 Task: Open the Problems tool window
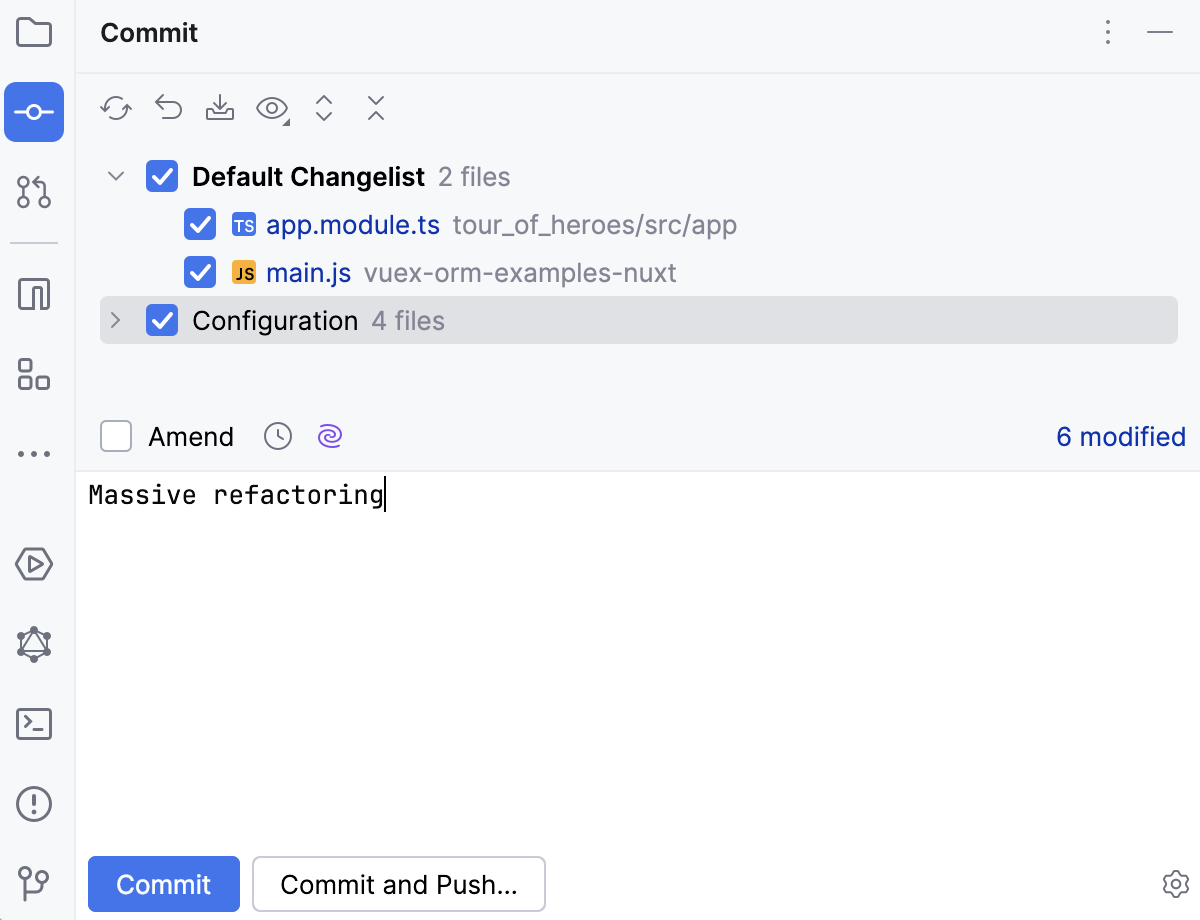coord(34,804)
